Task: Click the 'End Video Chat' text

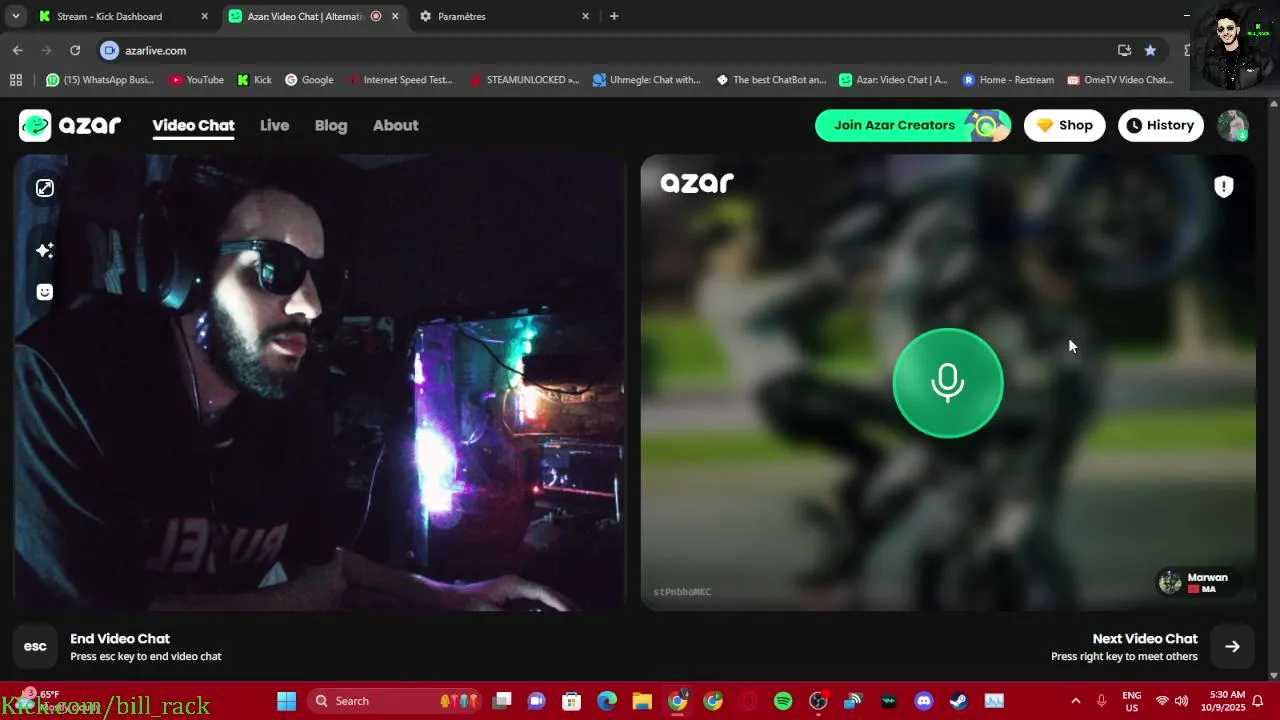Action: (120, 638)
